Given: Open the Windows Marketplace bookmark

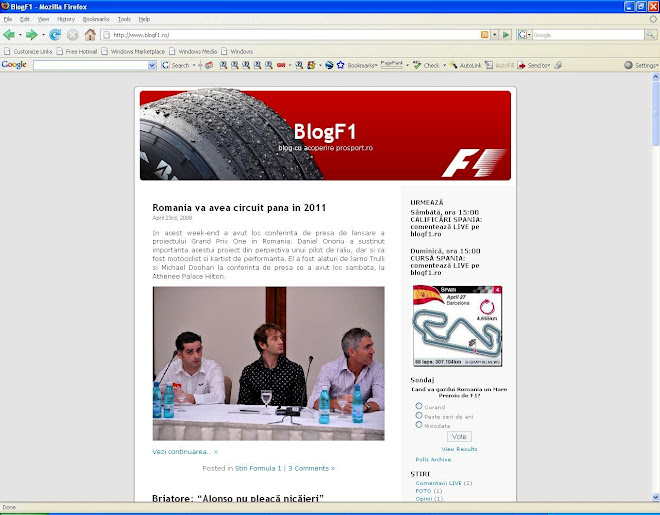Looking at the screenshot, I should pos(133,51).
